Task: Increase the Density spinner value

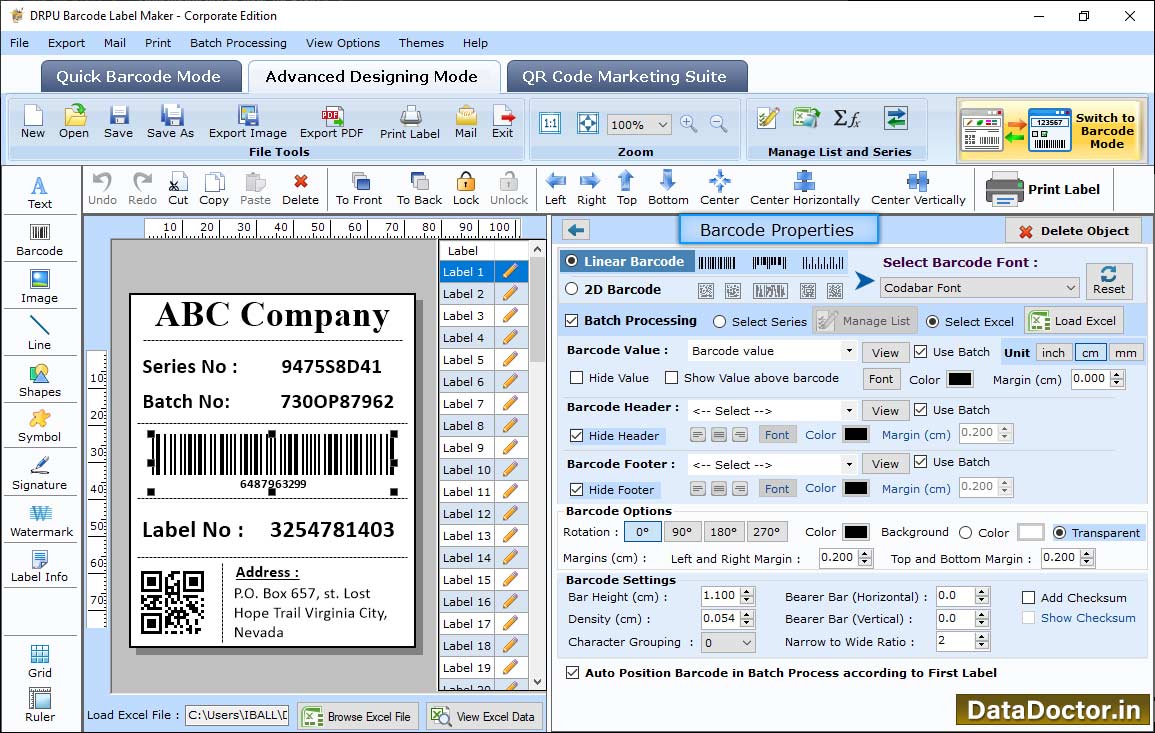Action: click(x=747, y=614)
